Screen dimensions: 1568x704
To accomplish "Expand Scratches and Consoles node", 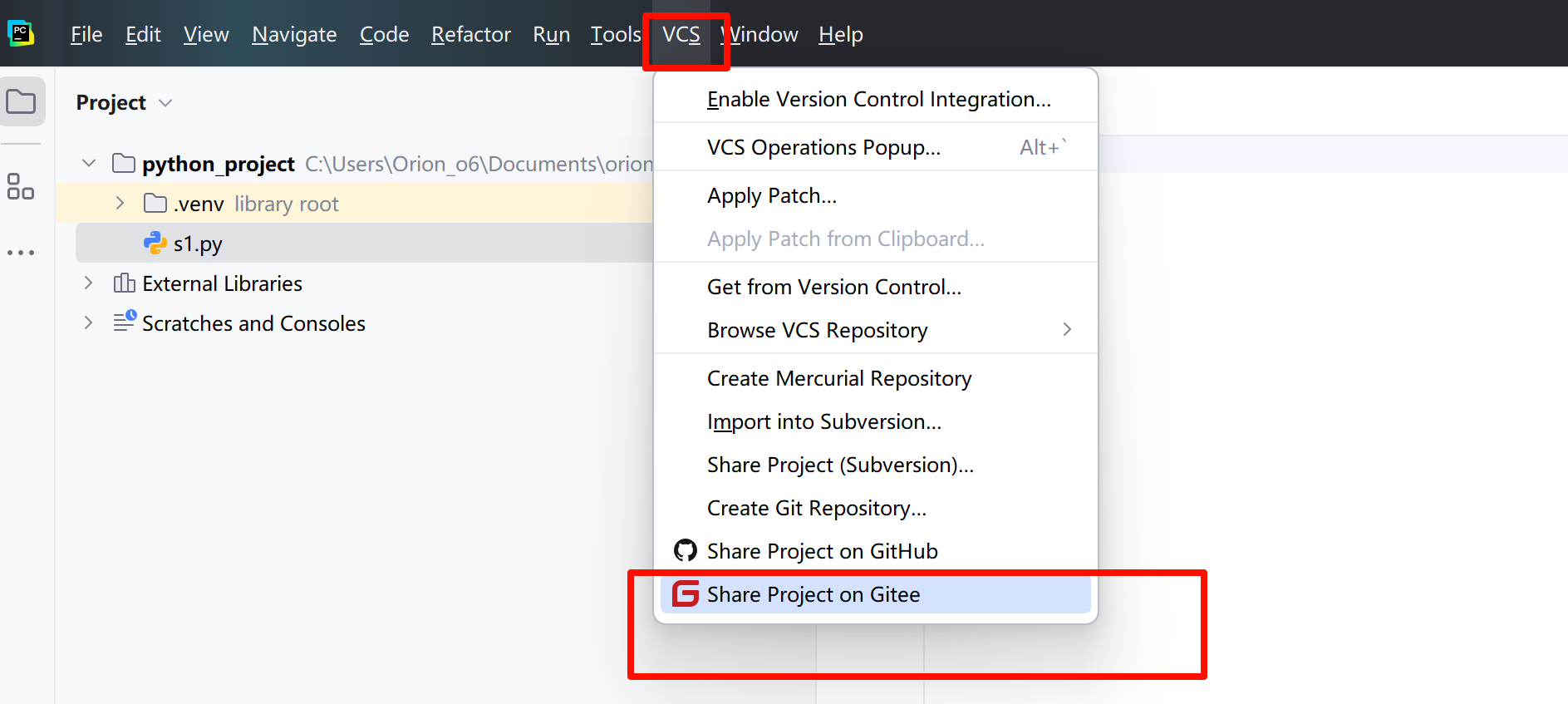I will 89,322.
